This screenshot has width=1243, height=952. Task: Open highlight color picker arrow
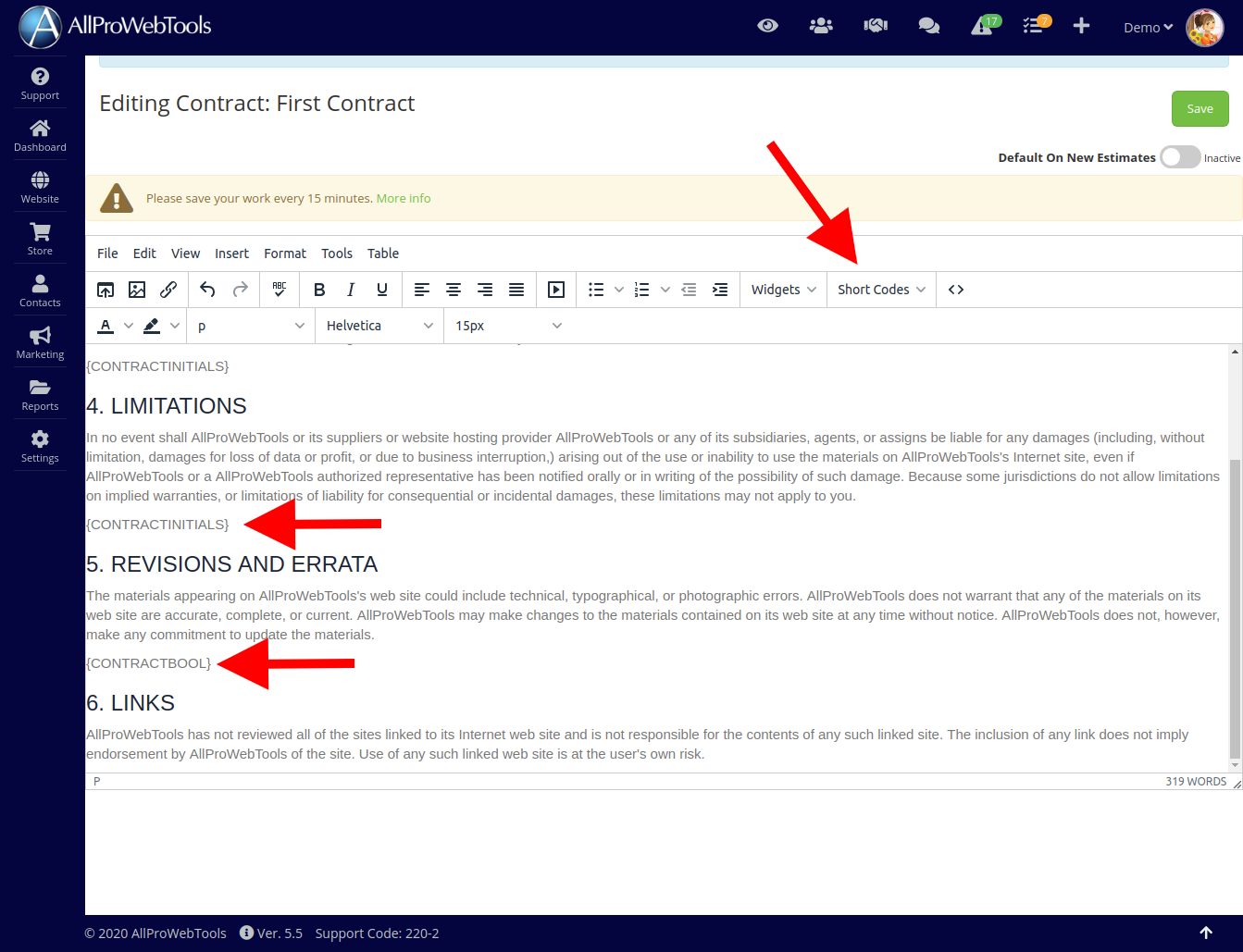[175, 326]
